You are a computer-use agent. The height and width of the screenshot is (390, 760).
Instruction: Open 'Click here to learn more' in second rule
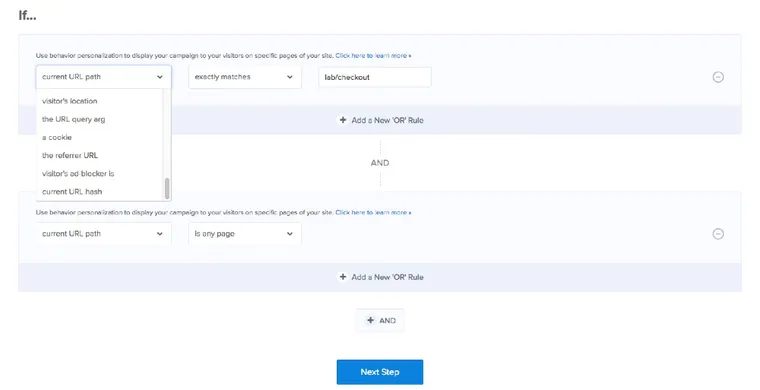point(373,213)
